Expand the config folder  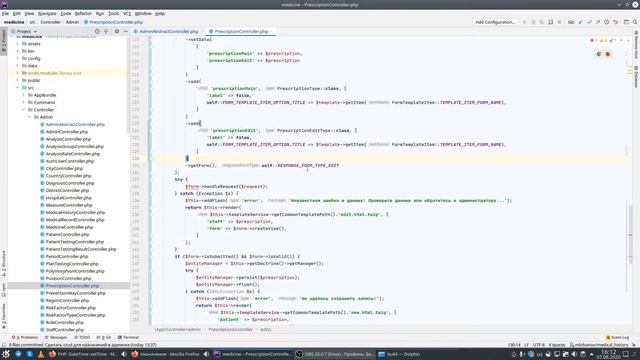[18, 58]
